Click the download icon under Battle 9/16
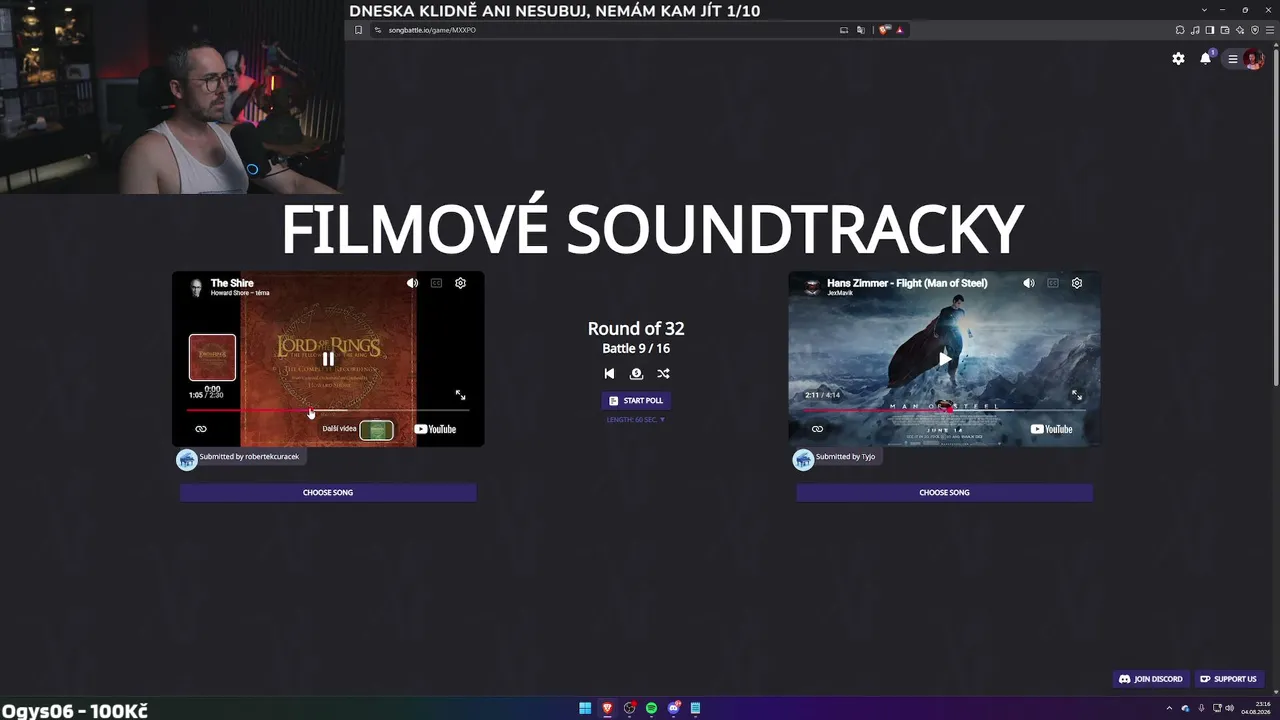This screenshot has width=1280, height=720. pos(636,373)
